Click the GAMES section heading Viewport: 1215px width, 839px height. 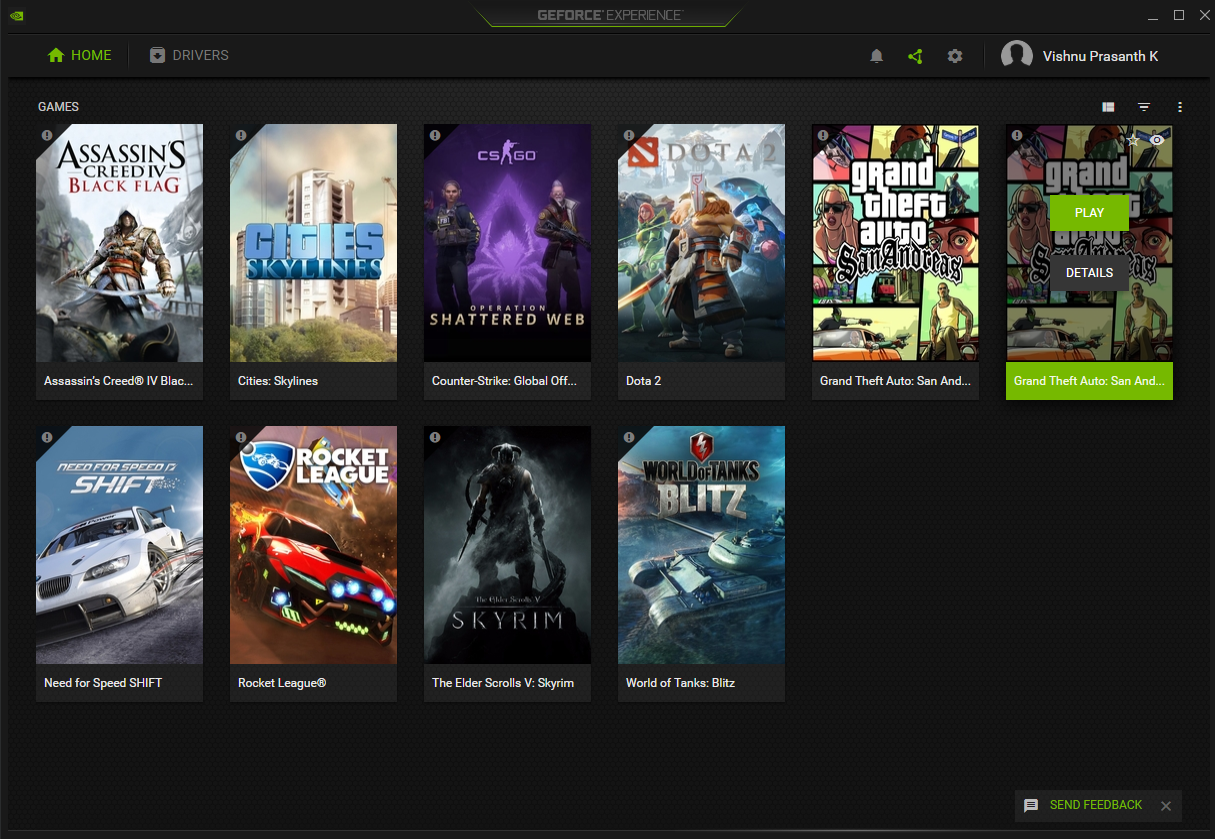pos(58,106)
